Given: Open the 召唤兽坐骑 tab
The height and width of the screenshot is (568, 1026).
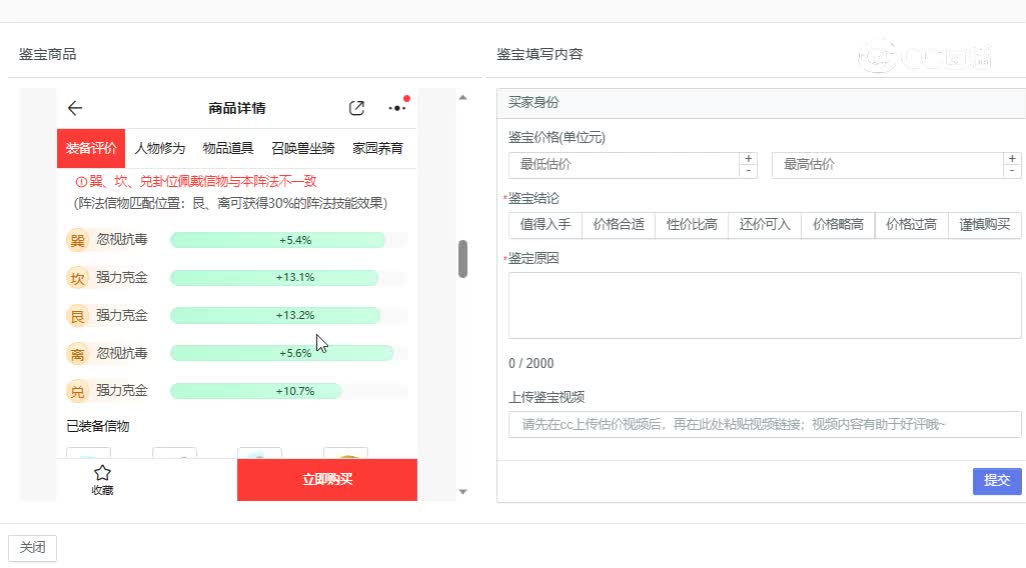Looking at the screenshot, I should click(x=302, y=148).
